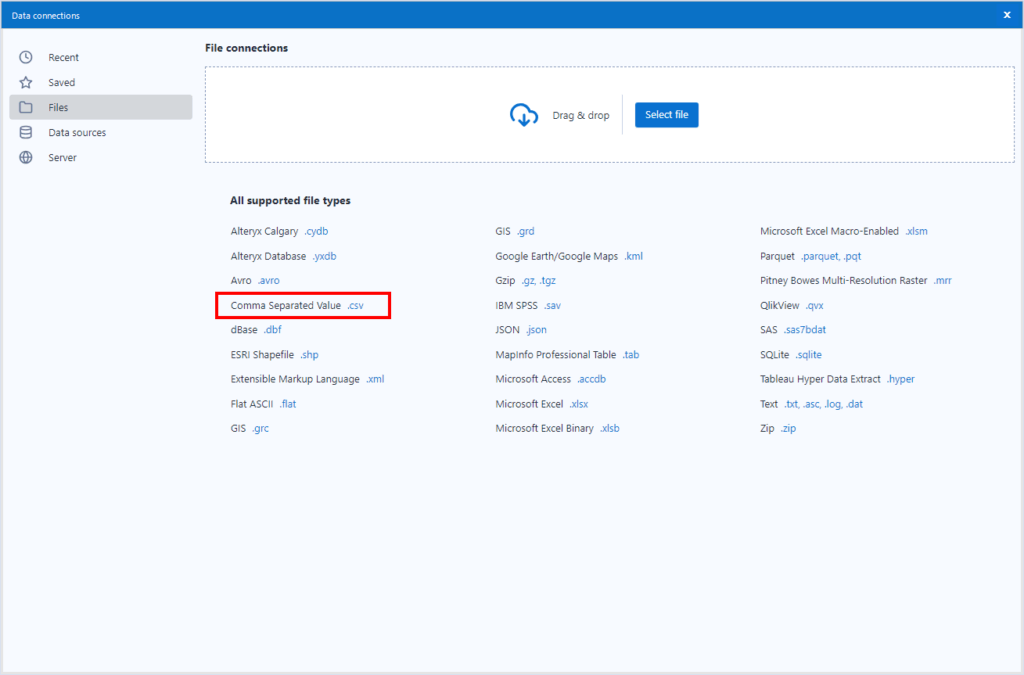Click the Files folder icon in sidebar
This screenshot has width=1024, height=675.
pos(26,108)
